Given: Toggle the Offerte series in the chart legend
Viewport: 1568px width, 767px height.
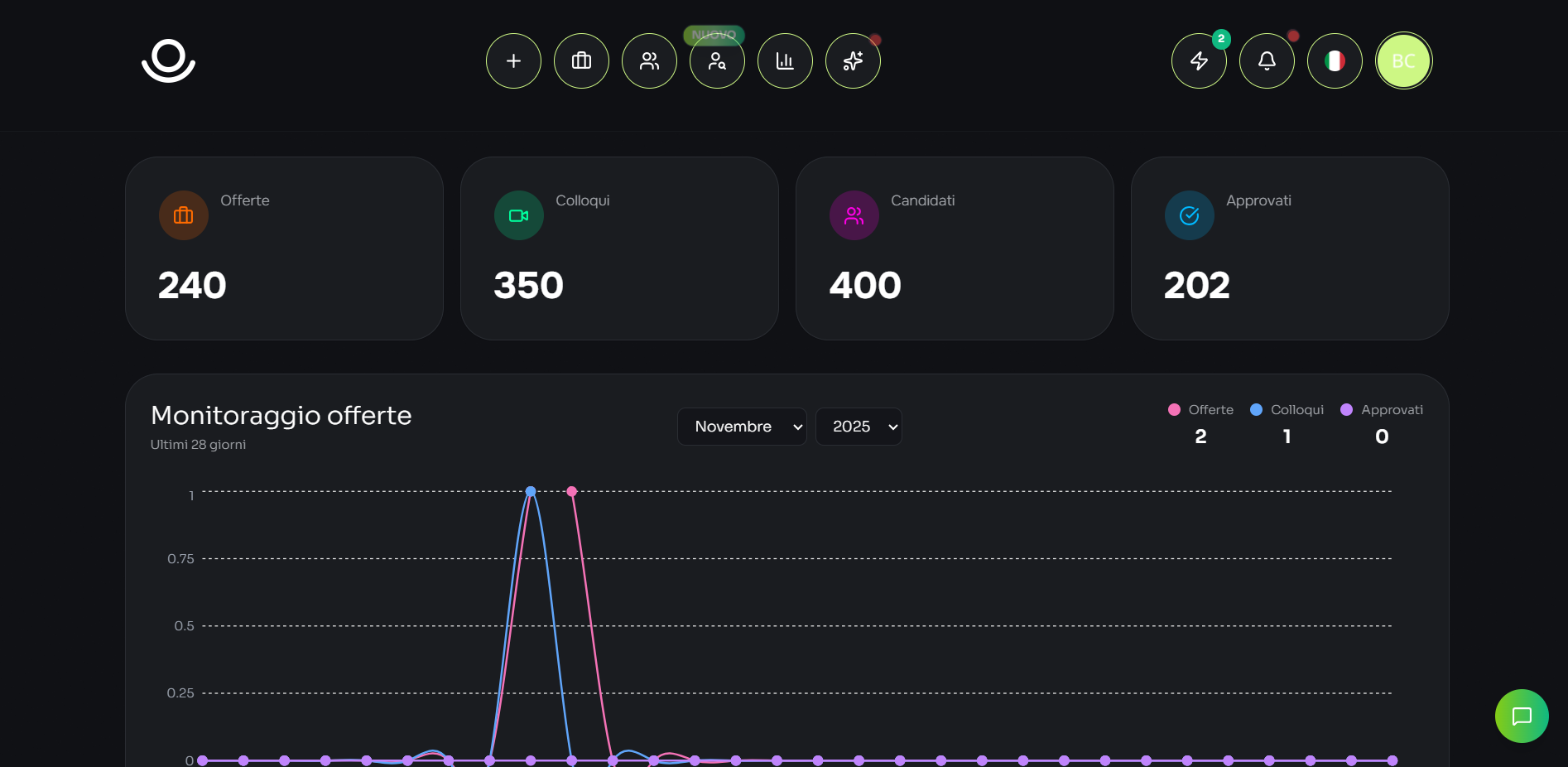Looking at the screenshot, I should (1200, 409).
